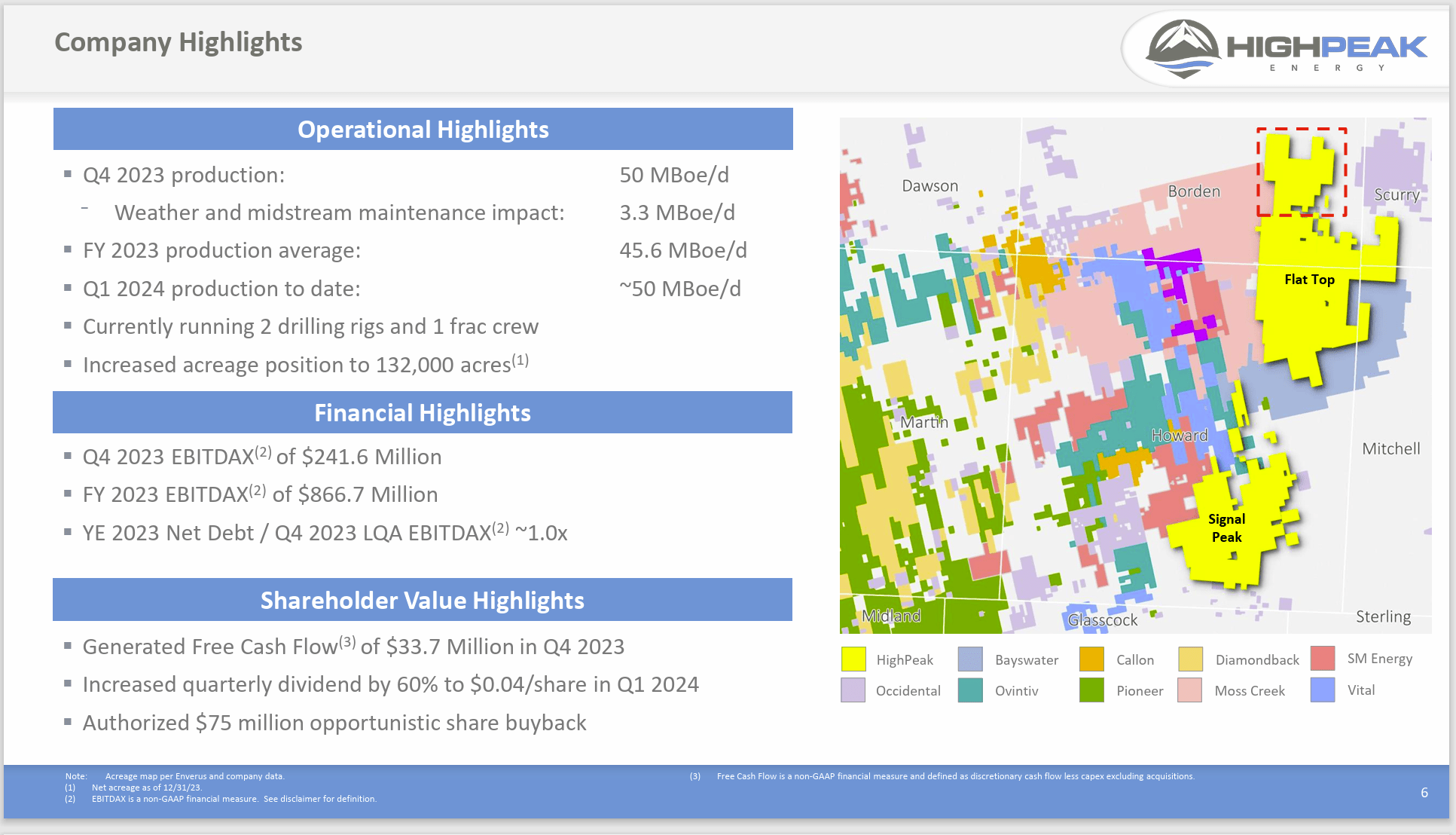
Task: Click the Bayswater legend color box
Action: coord(970,659)
